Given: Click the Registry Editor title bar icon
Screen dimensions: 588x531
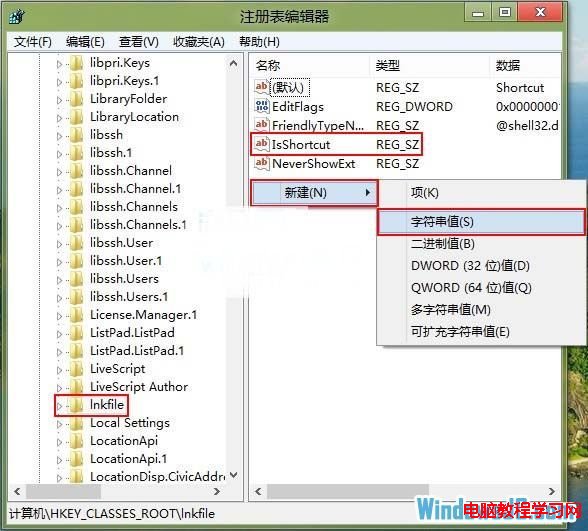Looking at the screenshot, I should pos(16,16).
